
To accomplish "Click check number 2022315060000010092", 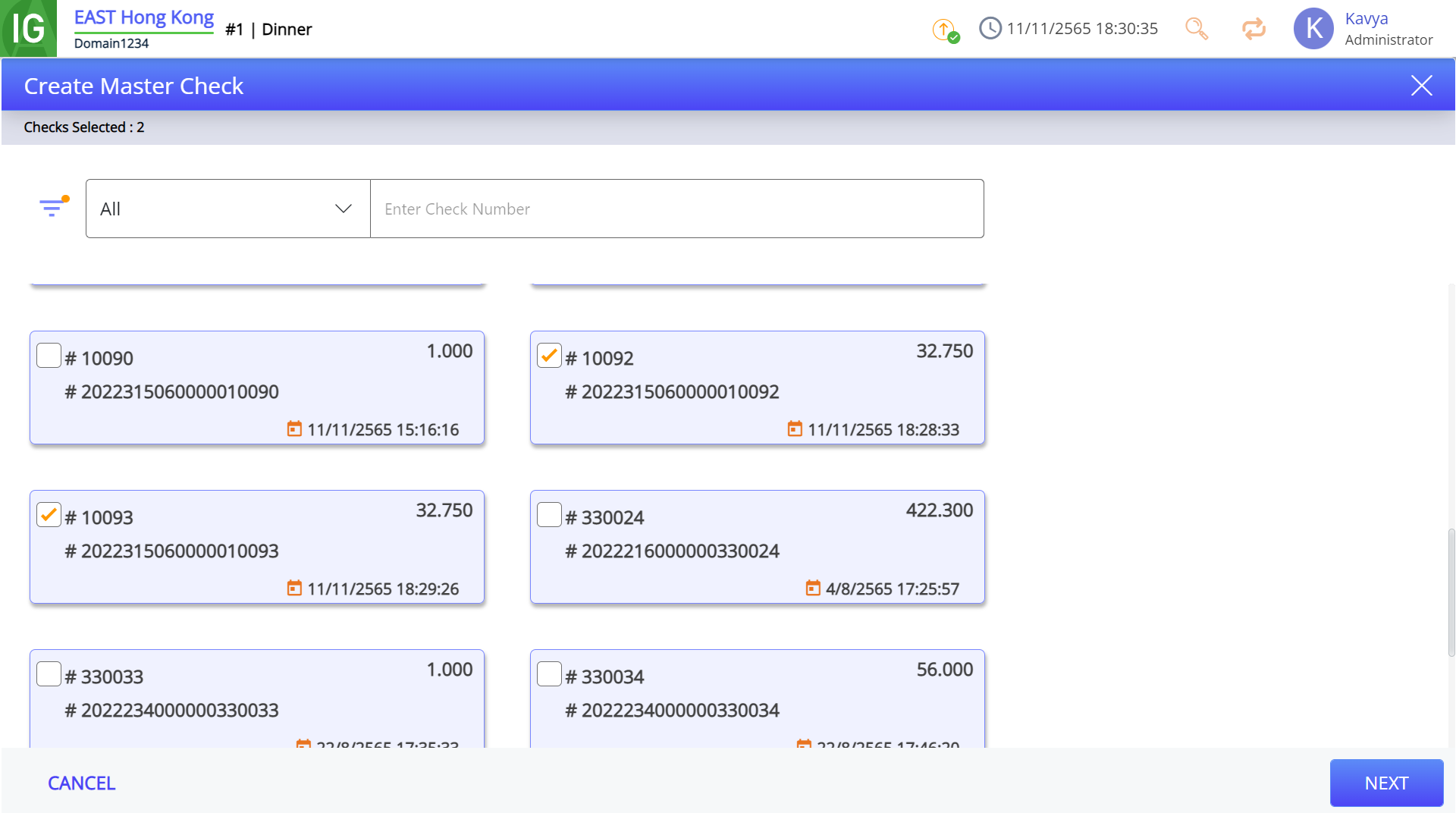I will click(673, 392).
